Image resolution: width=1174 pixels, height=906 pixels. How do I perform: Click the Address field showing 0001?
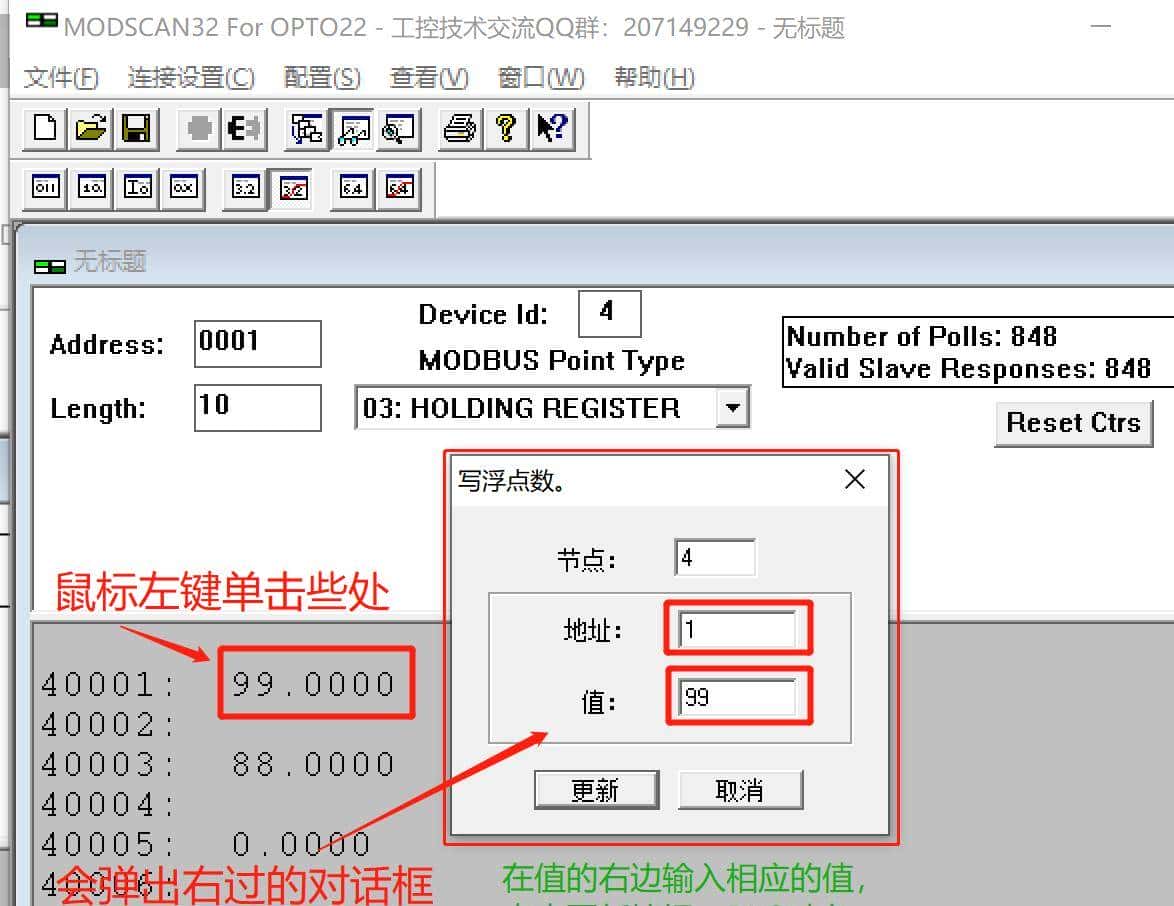tap(257, 343)
